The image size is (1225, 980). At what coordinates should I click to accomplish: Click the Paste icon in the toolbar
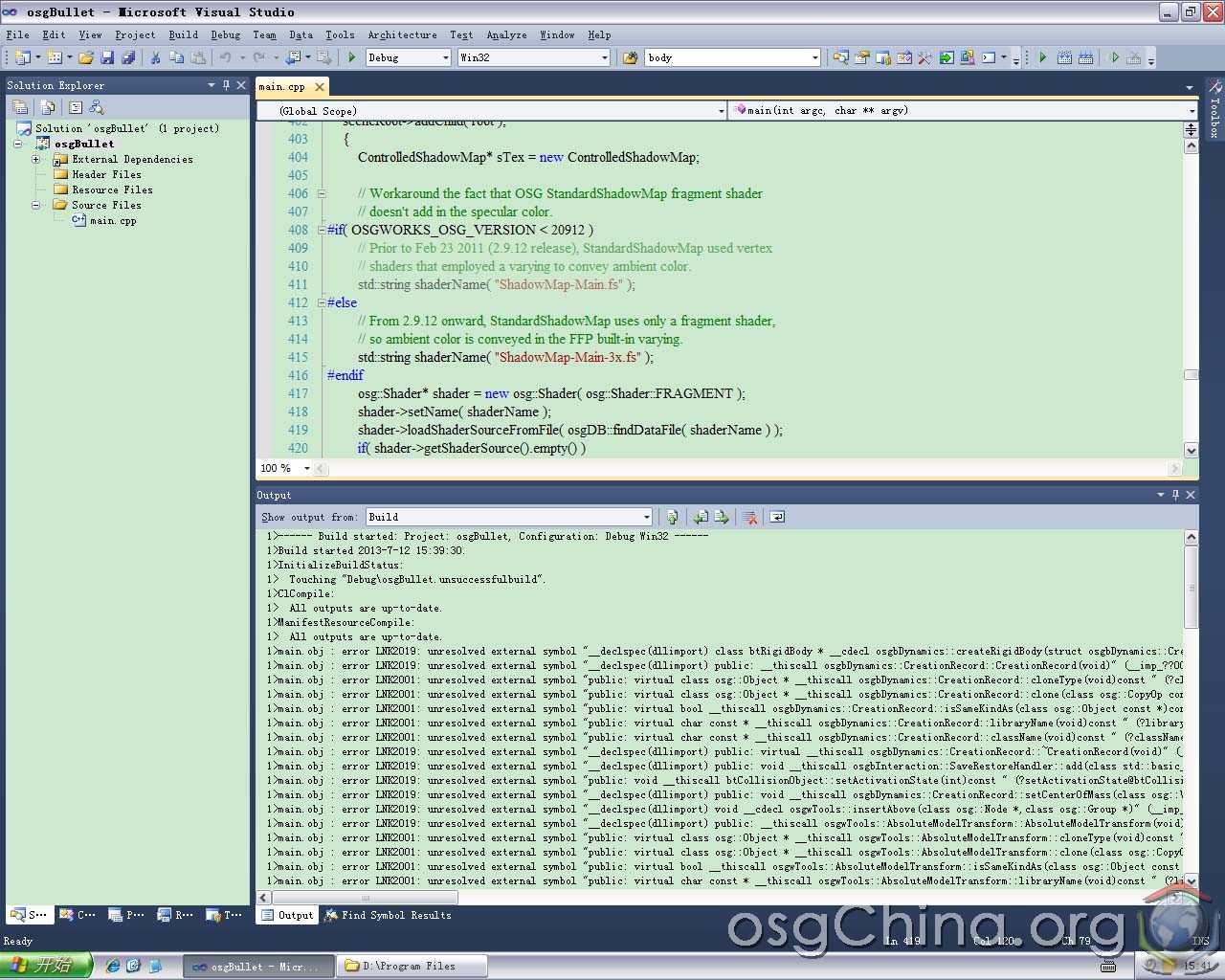pos(198,57)
